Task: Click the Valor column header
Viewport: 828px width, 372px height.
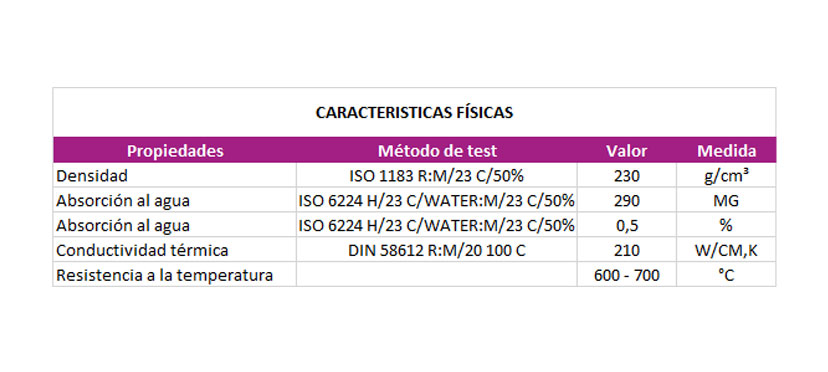Action: (x=627, y=151)
